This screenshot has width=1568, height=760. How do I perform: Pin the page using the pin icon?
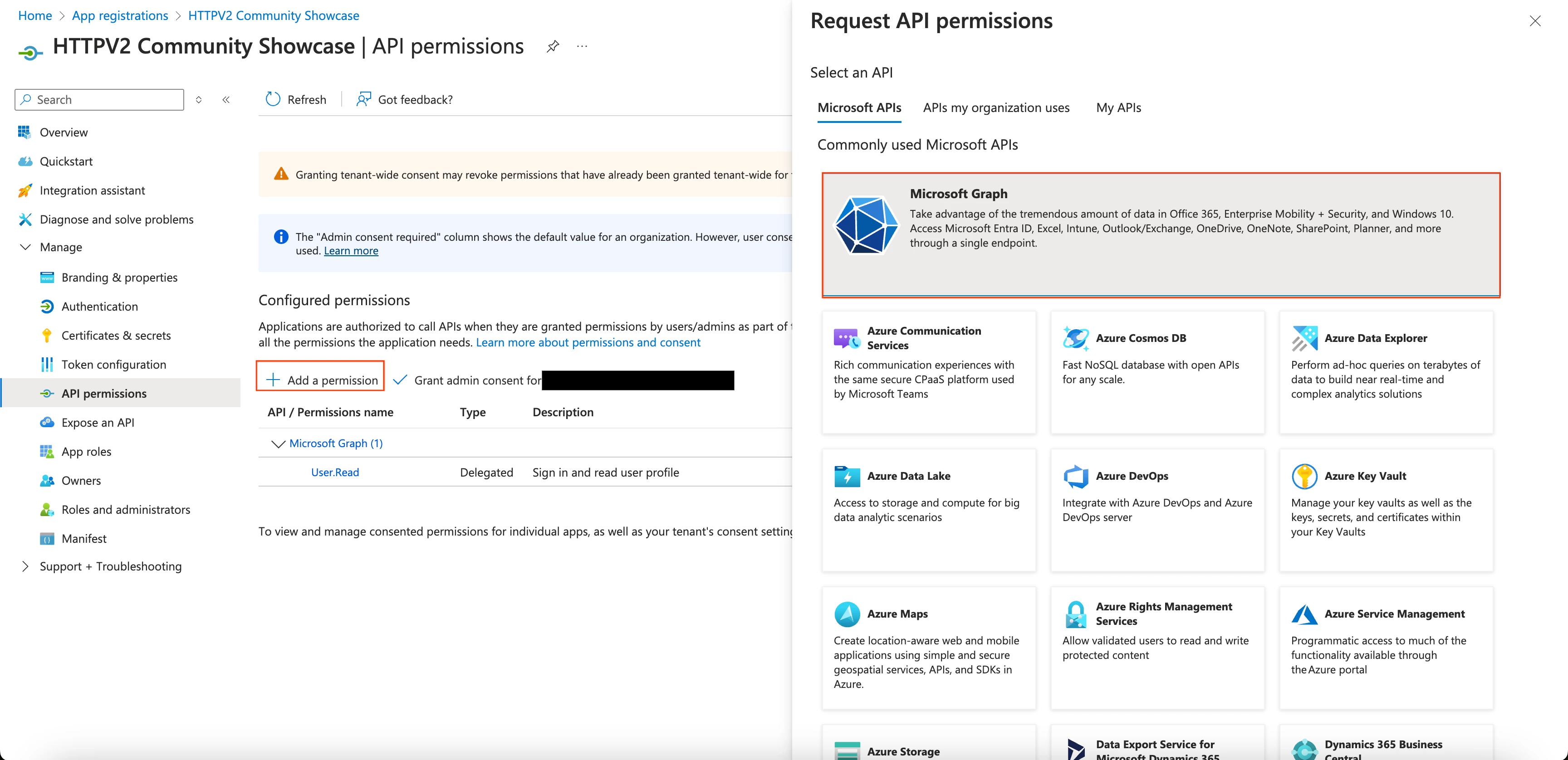click(x=553, y=46)
